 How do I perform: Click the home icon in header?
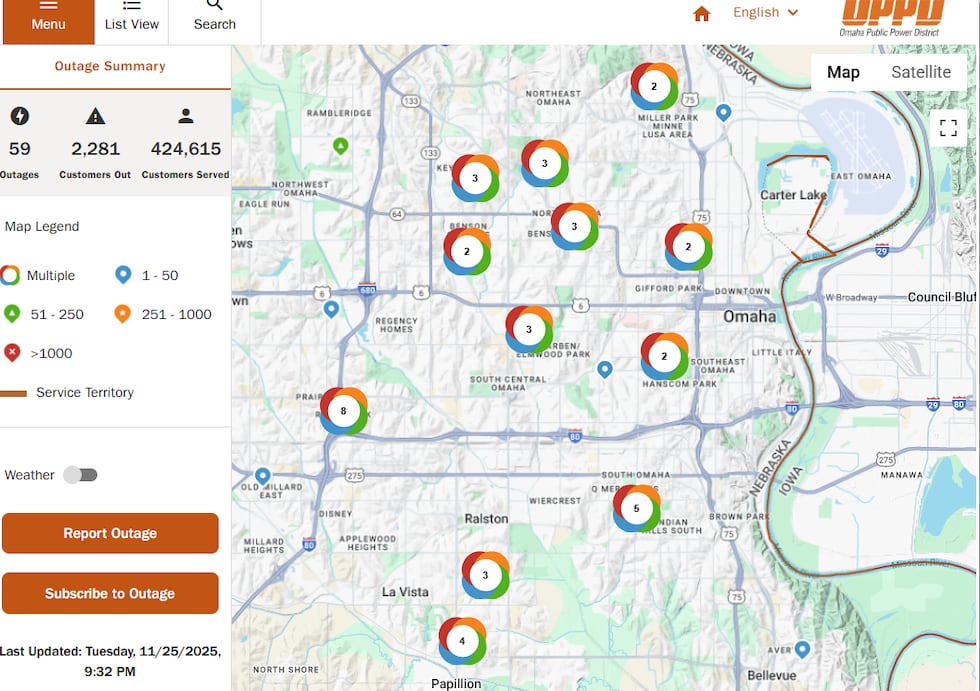(701, 13)
